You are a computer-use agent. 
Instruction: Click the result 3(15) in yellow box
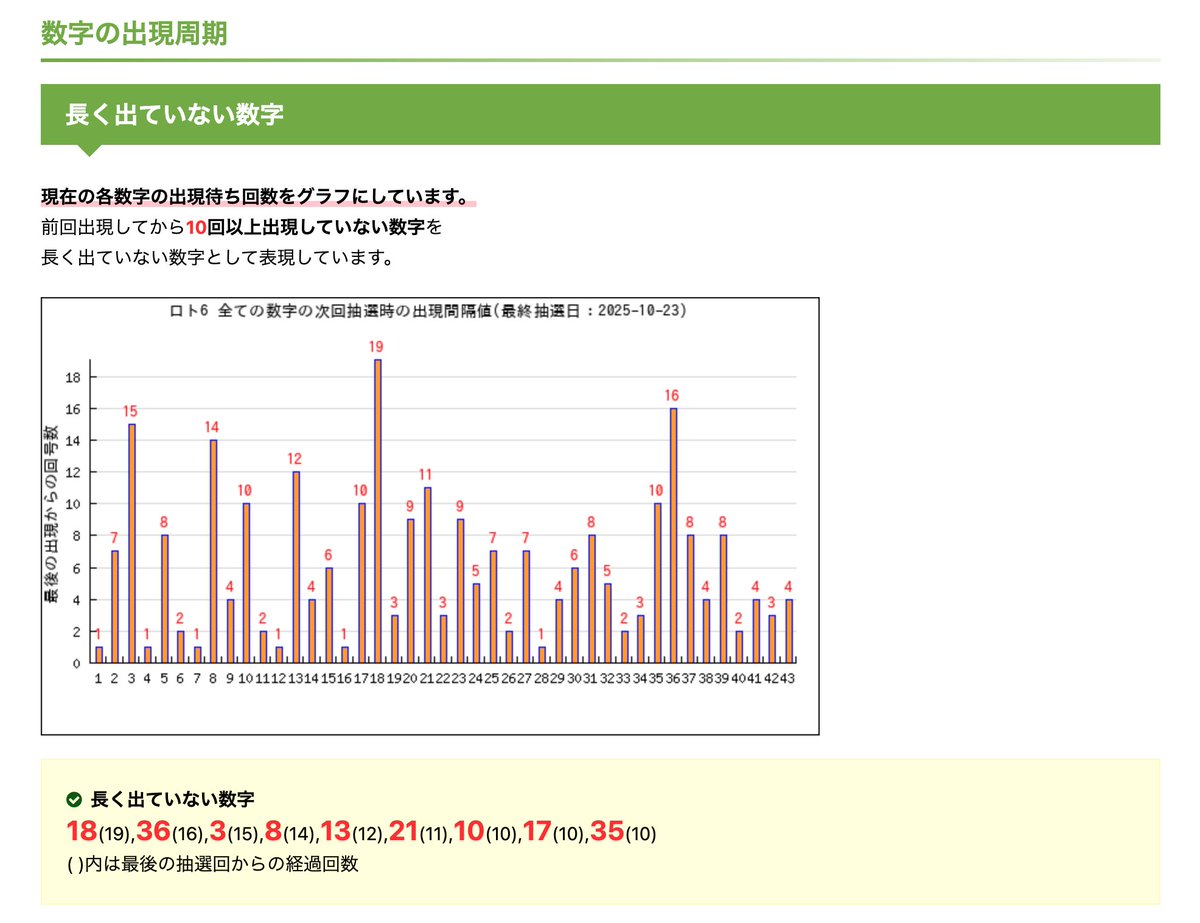click(x=234, y=832)
